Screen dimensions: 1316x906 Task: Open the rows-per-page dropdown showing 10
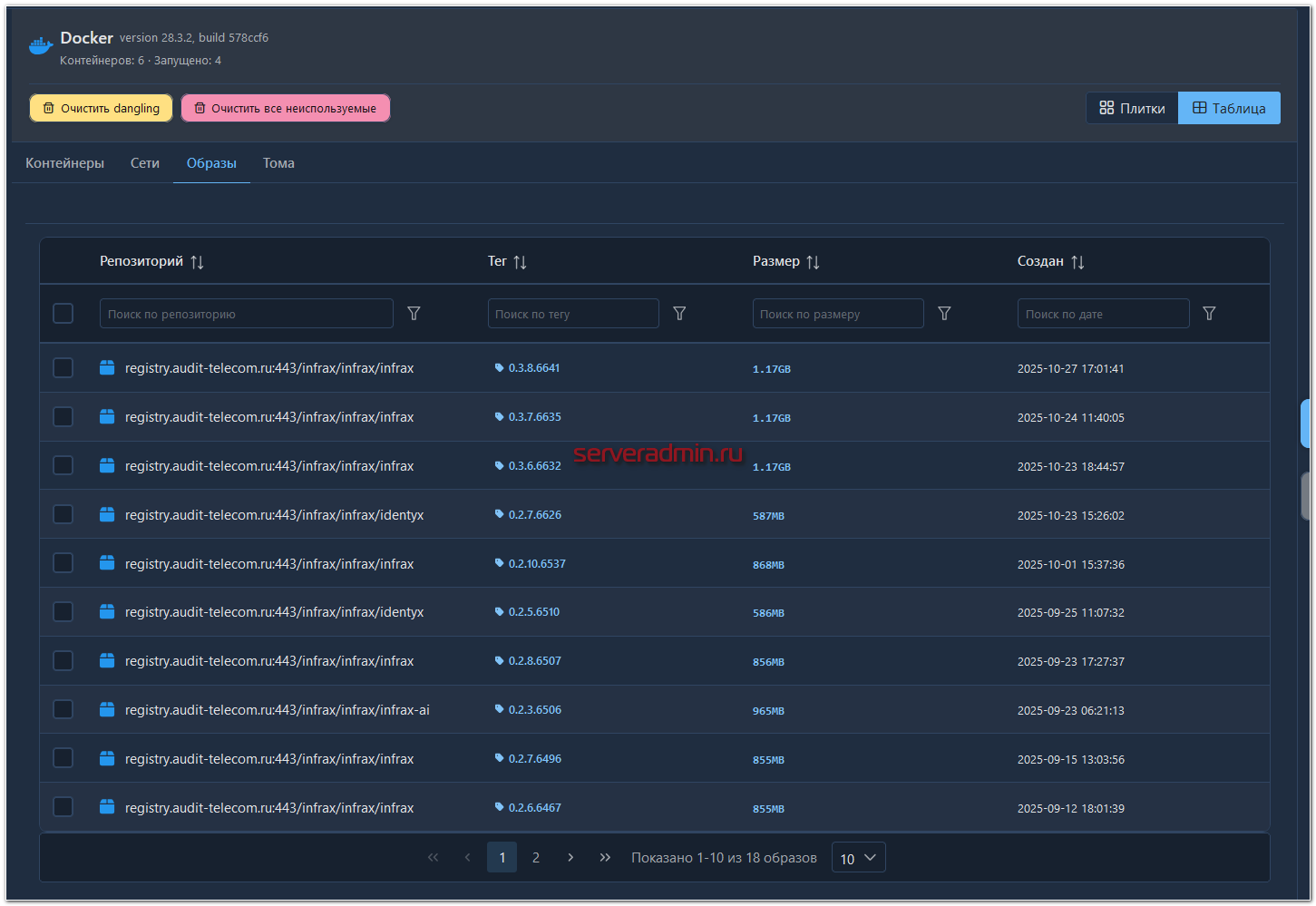[858, 858]
